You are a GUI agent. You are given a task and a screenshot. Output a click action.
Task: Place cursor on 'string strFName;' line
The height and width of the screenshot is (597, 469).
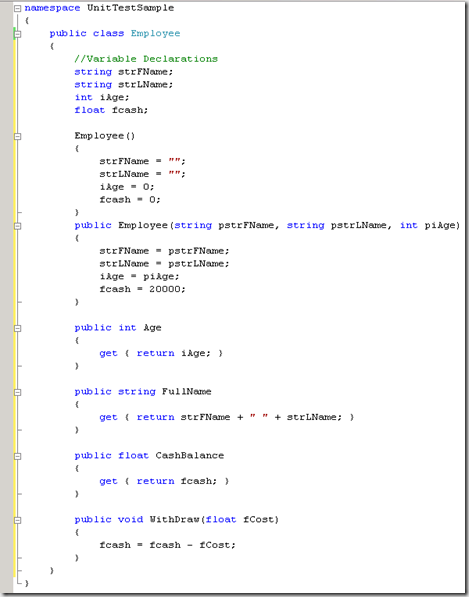124,72
